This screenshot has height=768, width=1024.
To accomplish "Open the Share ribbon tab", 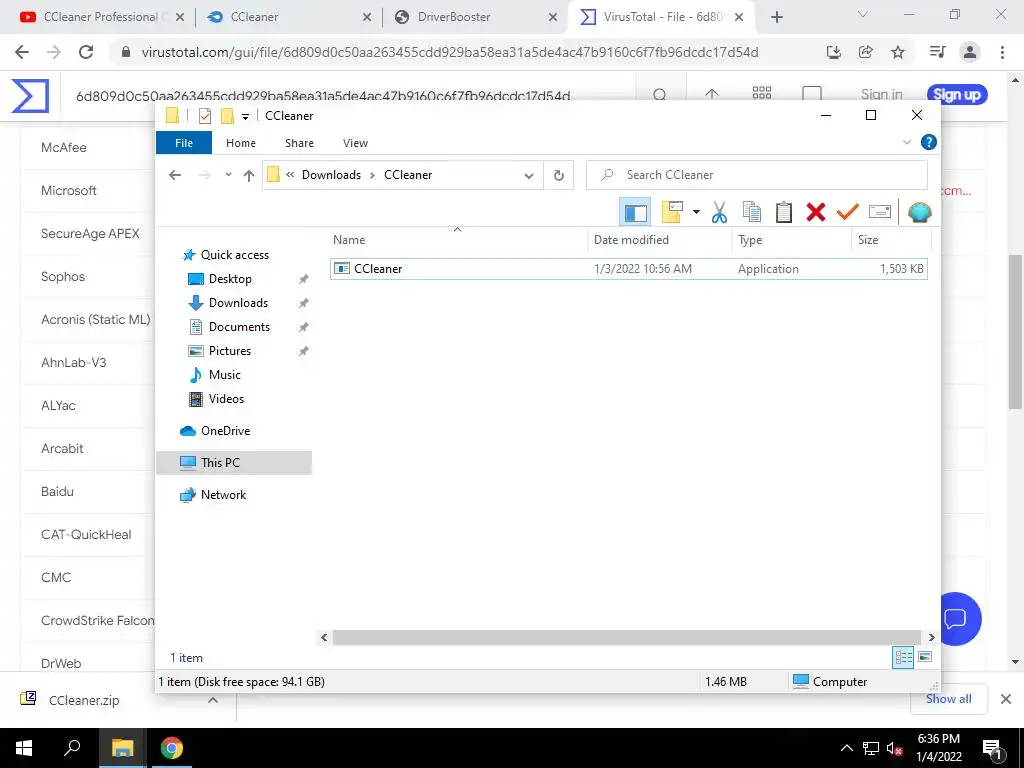I will point(299,142).
